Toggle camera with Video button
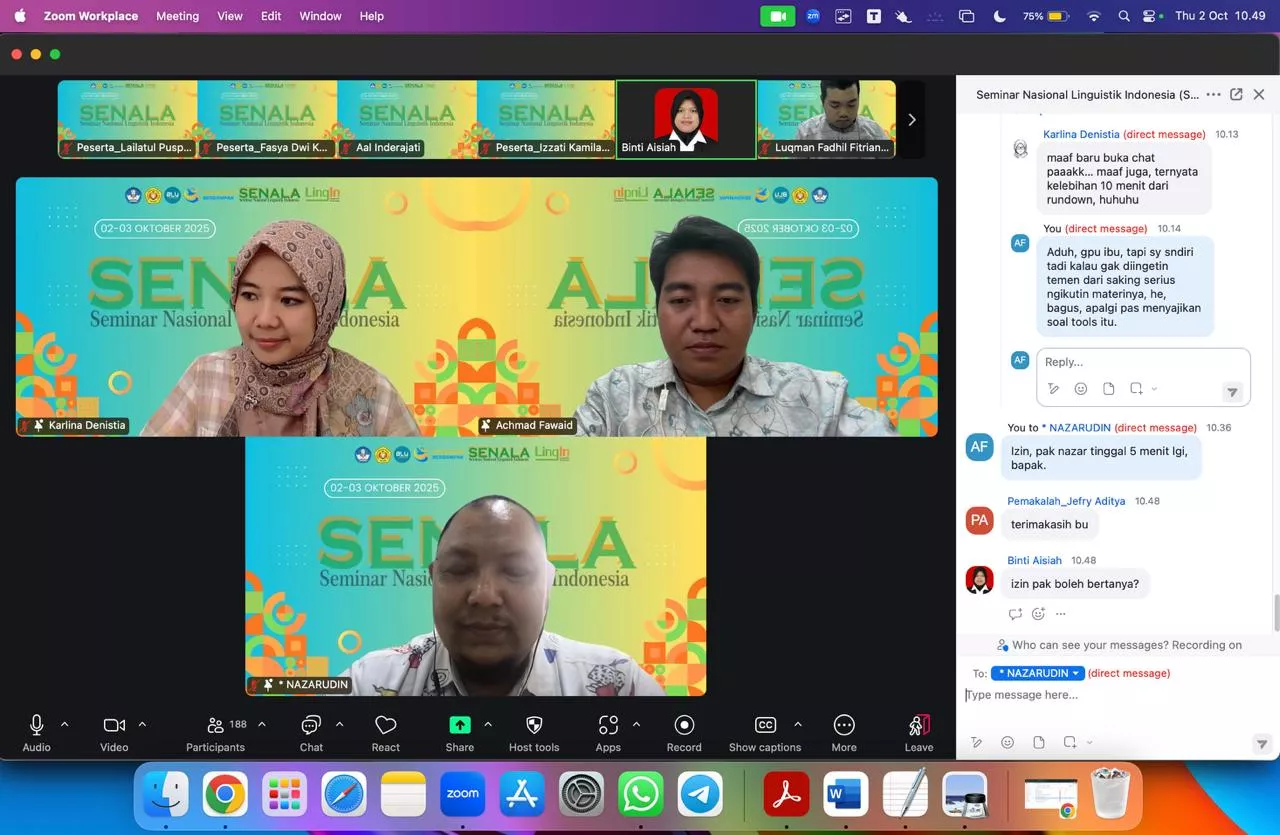 click(114, 733)
